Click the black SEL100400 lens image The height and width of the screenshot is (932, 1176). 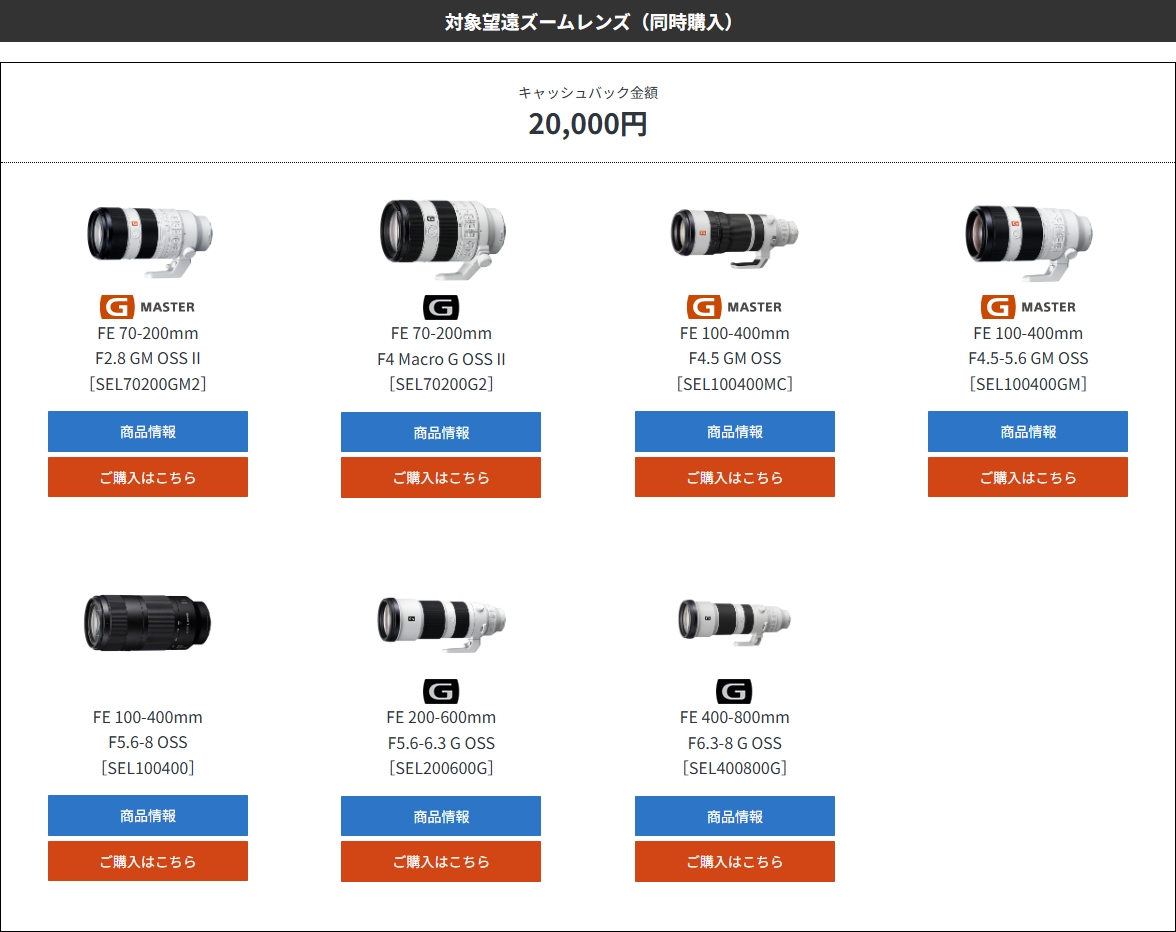point(147,622)
